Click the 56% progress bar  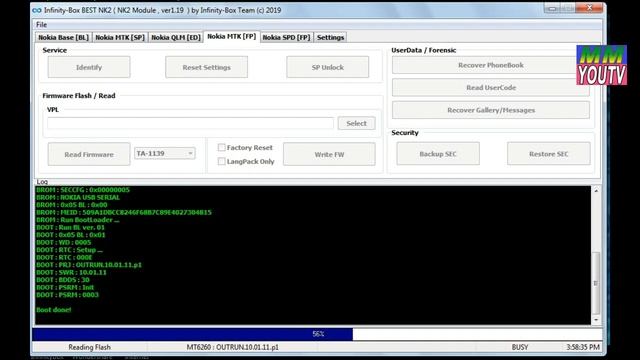(317, 334)
